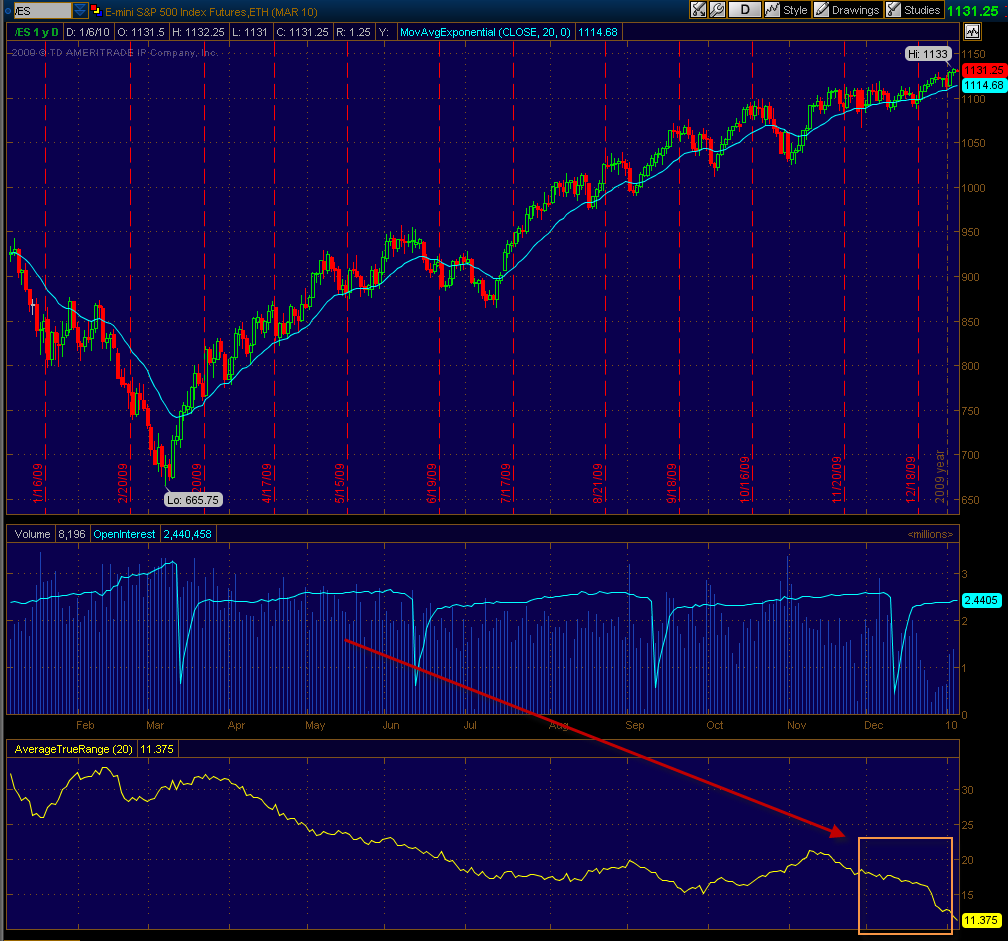Click the C: 1131.25 close readout
This screenshot has height=941, width=1008.
(302, 32)
